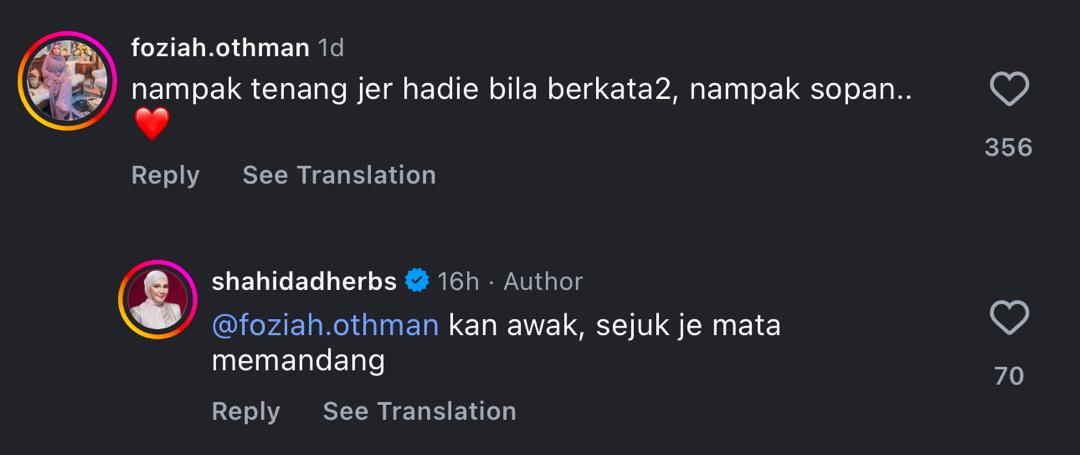Screen dimensions: 1080x455
Task: Like shahidadherbs' reply with the heart
Action: [1009, 319]
